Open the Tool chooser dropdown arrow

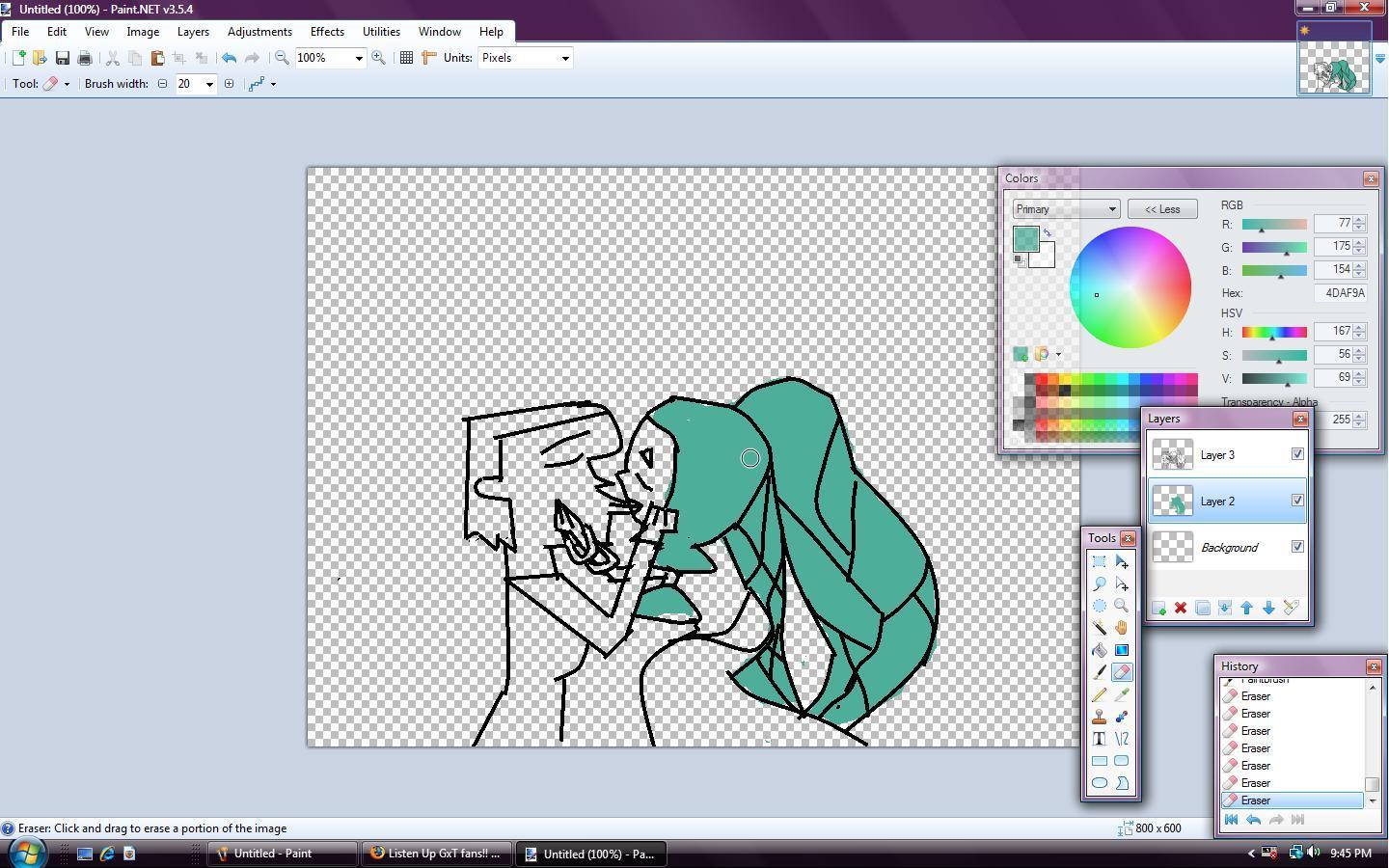[x=67, y=84]
